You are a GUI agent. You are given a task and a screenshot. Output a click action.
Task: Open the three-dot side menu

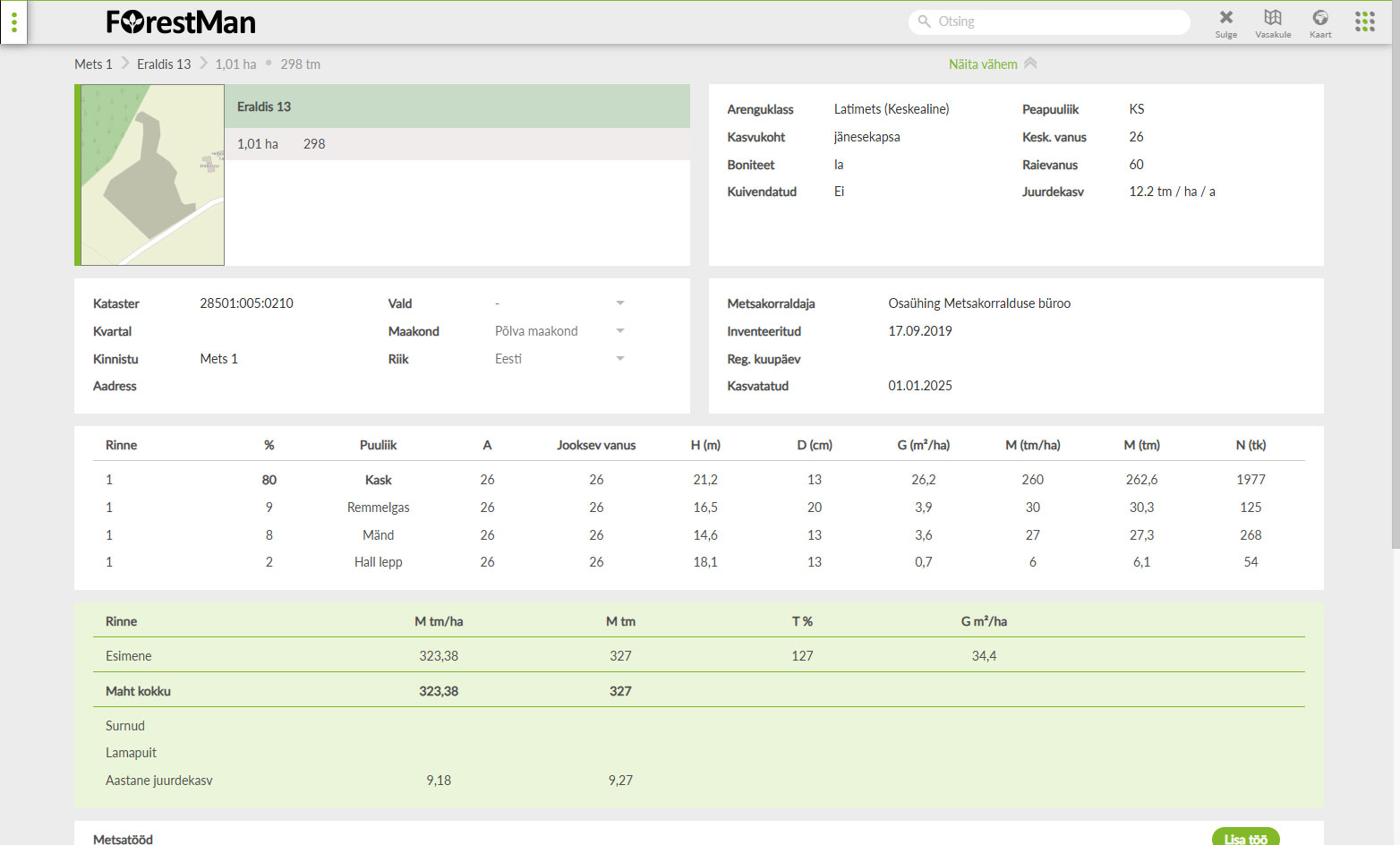(x=13, y=22)
